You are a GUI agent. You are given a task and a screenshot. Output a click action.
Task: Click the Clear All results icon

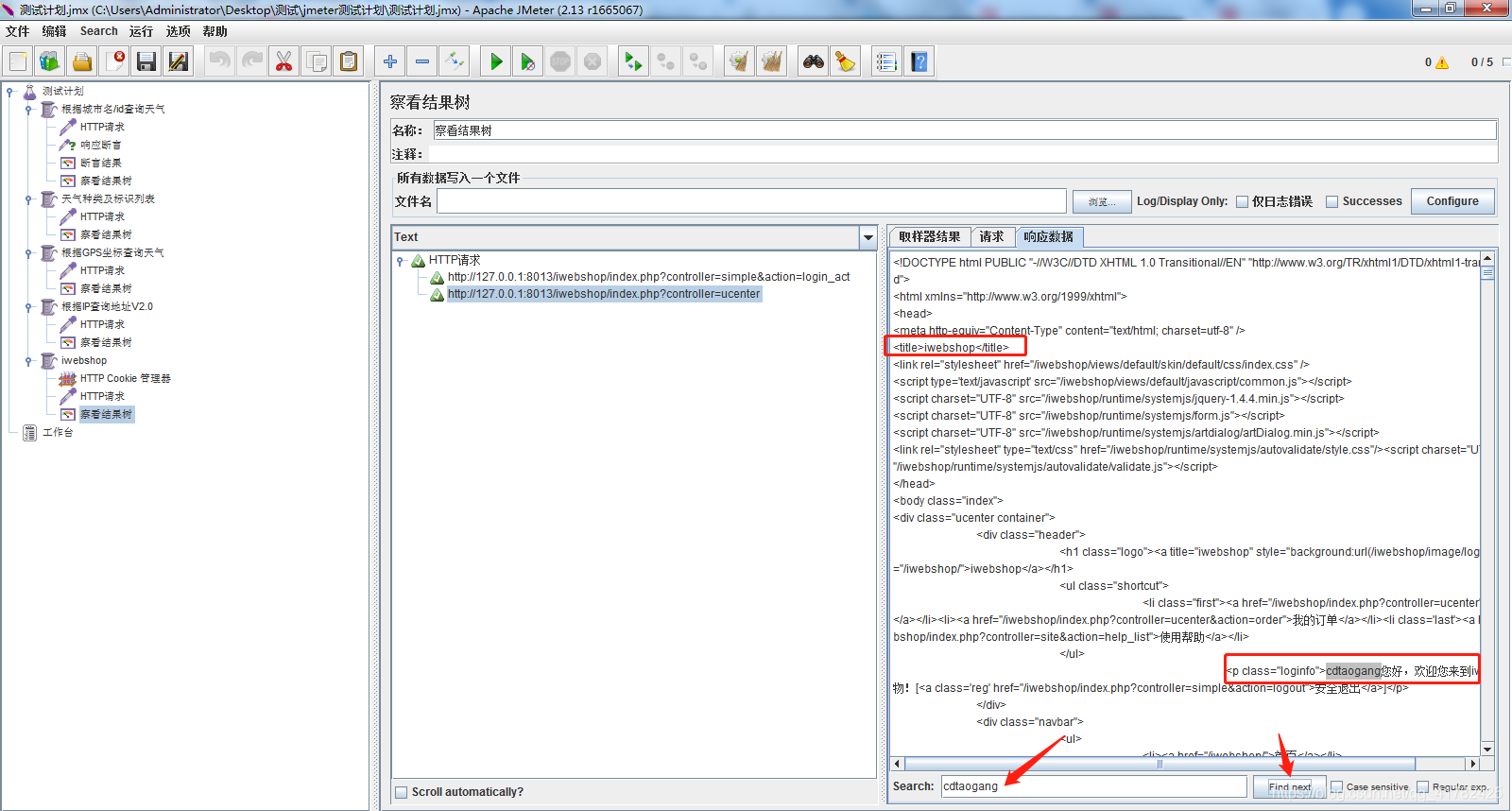pos(772,61)
